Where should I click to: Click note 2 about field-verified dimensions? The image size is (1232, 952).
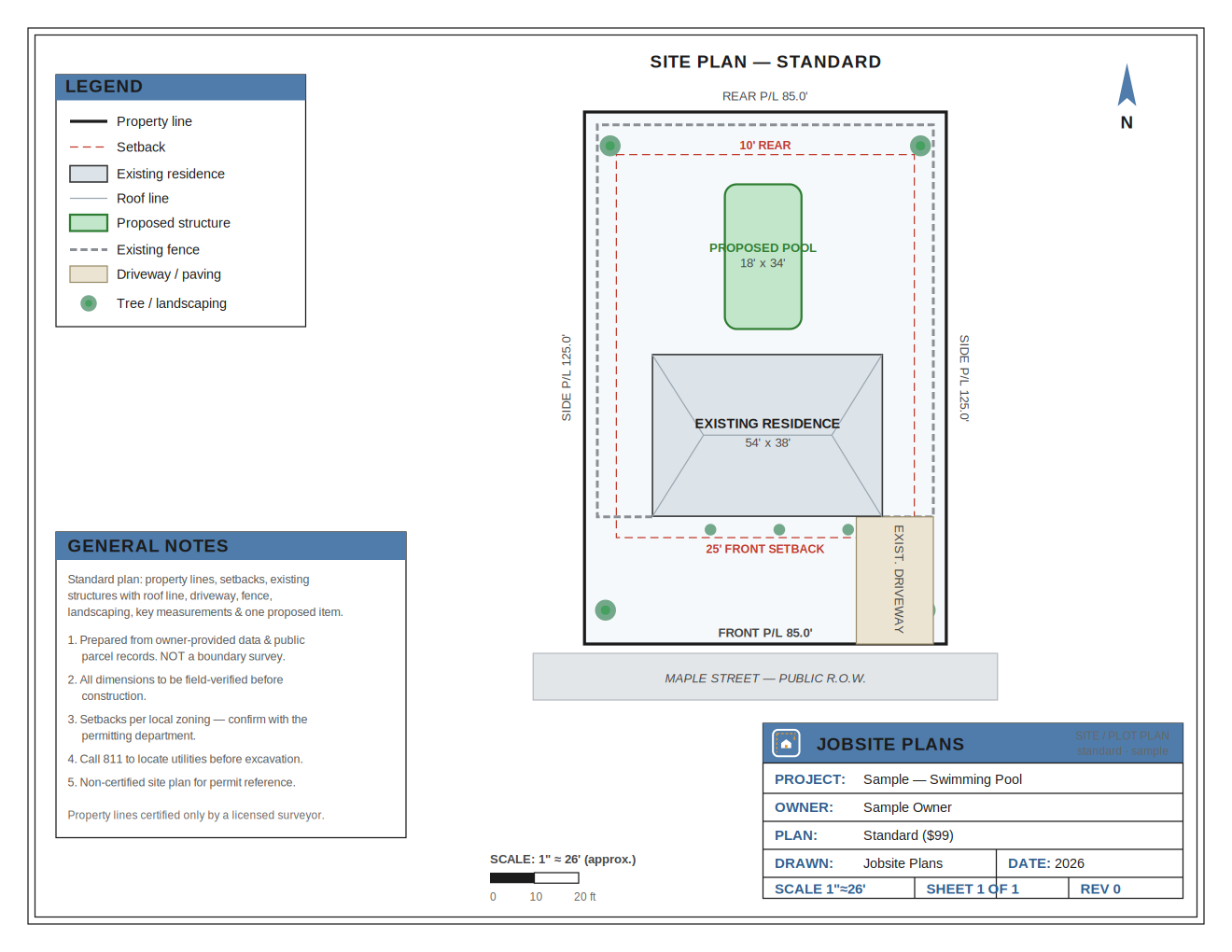(x=175, y=688)
